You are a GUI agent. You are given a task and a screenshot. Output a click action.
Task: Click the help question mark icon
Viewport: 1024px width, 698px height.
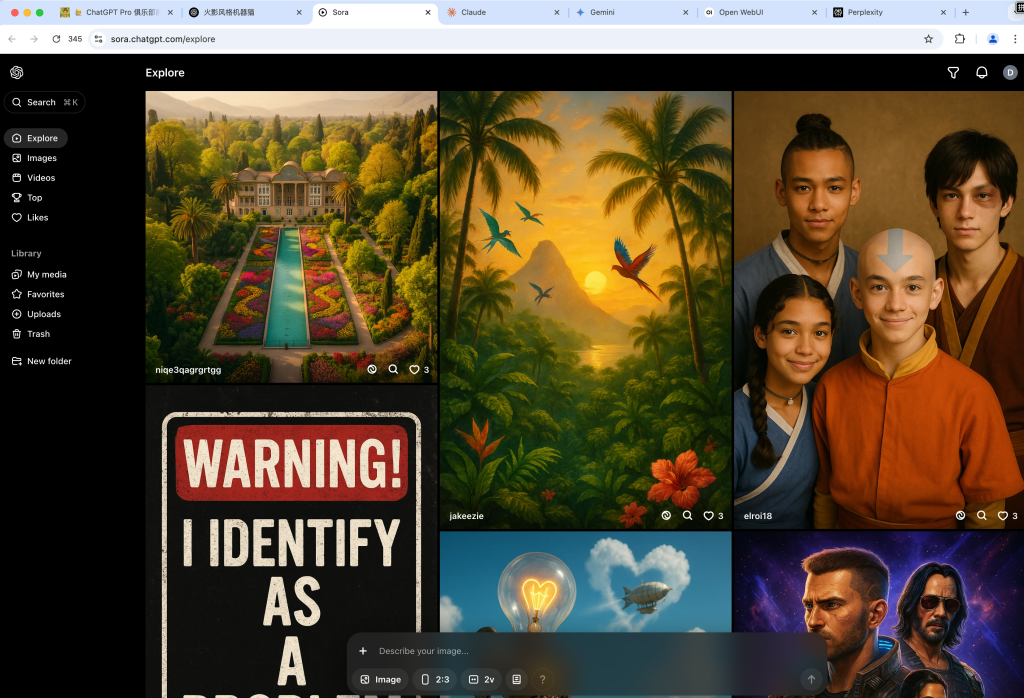click(x=543, y=679)
